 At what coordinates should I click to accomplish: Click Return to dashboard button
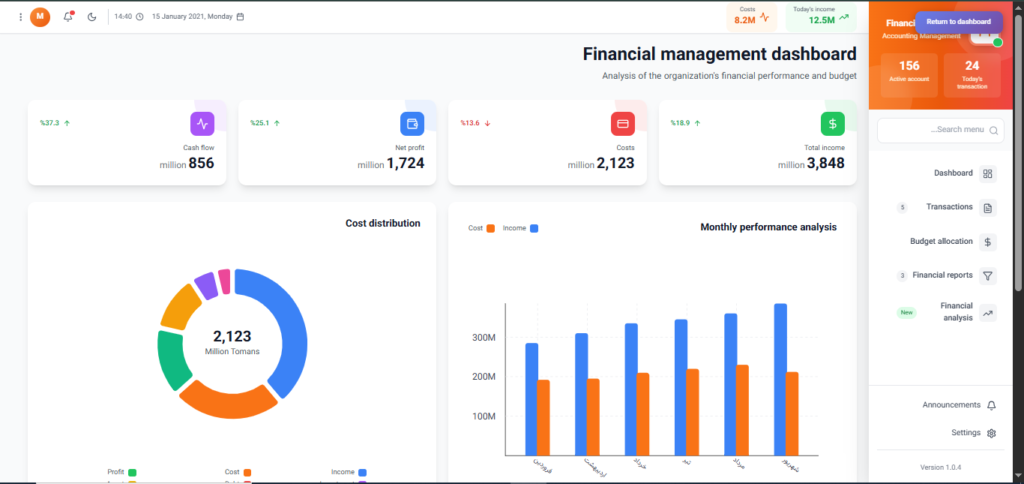point(958,21)
